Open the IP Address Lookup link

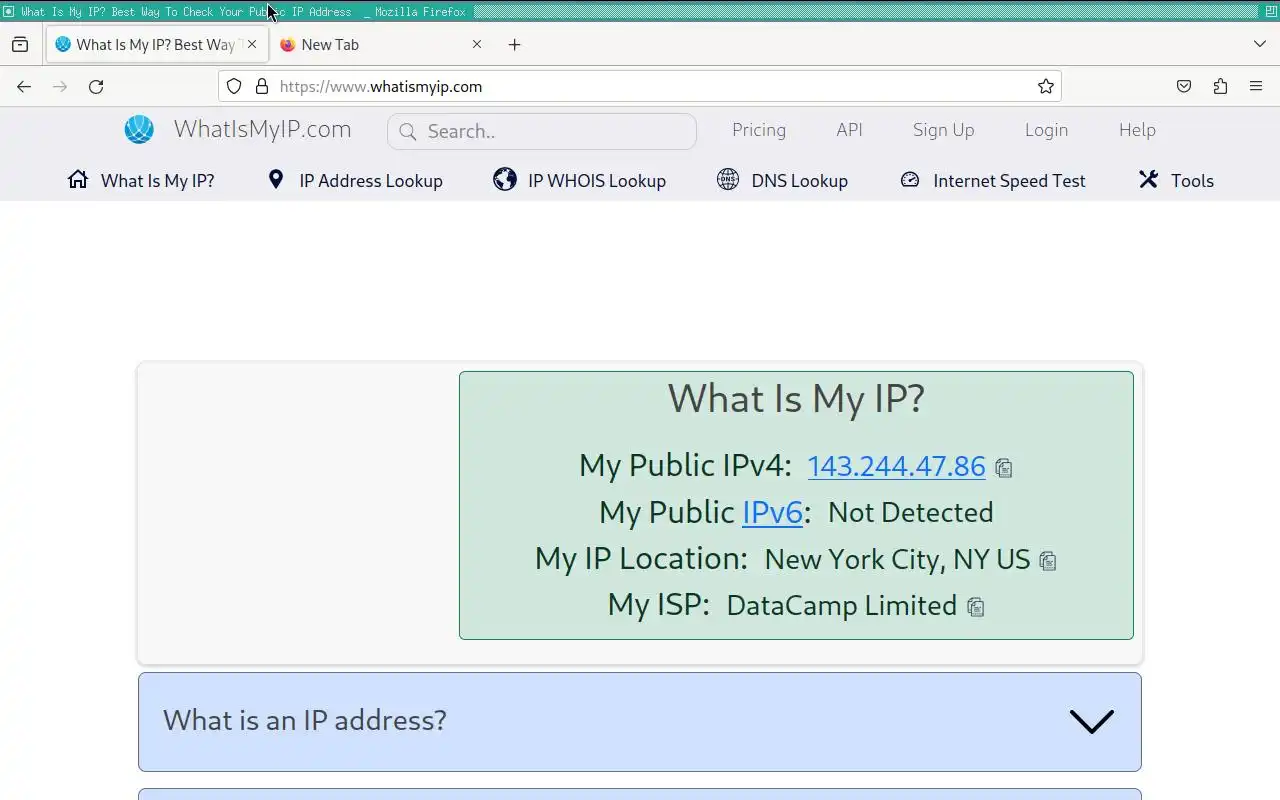click(x=371, y=181)
